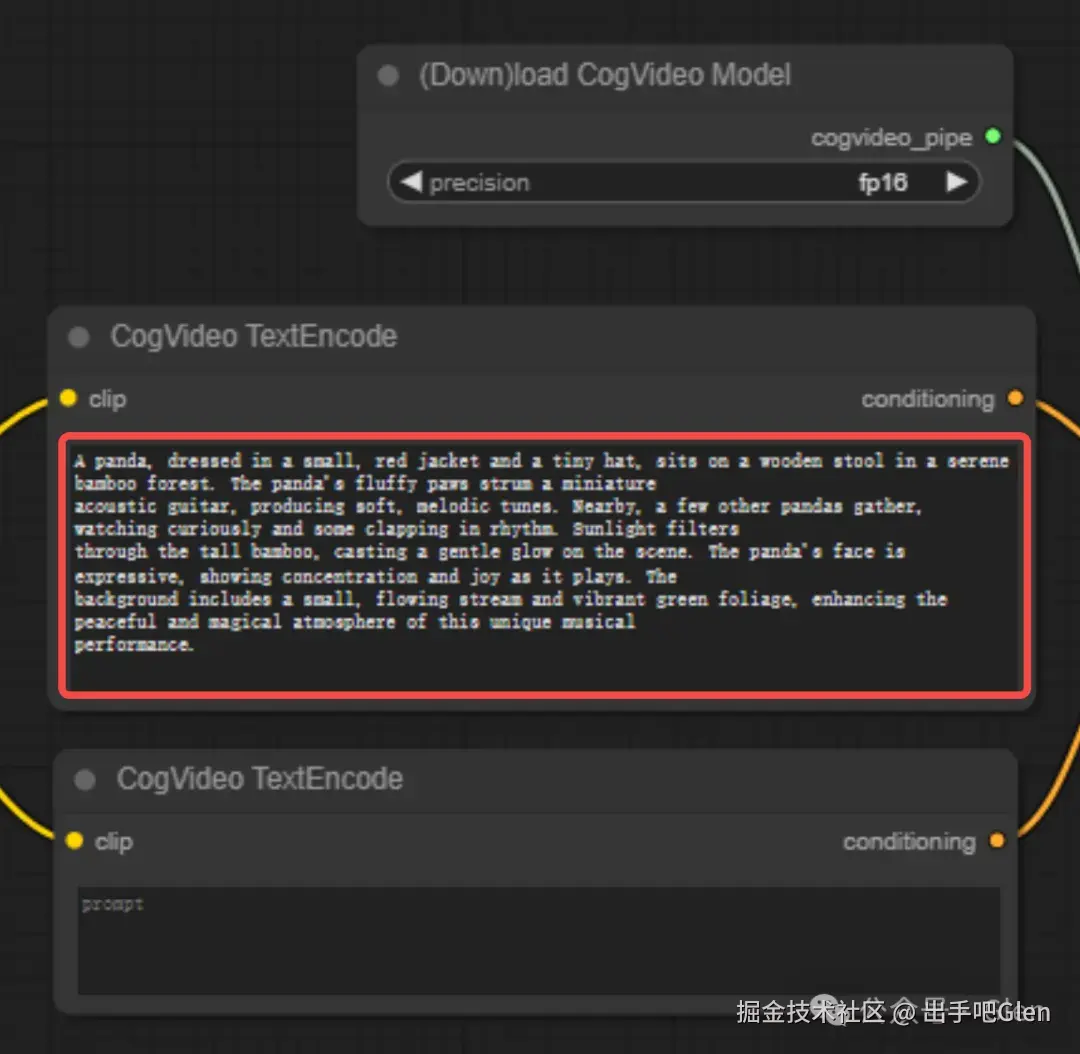Click the cogvideo_pipe output connector dot
Image resolution: width=1080 pixels, height=1054 pixels.
pos(993,136)
